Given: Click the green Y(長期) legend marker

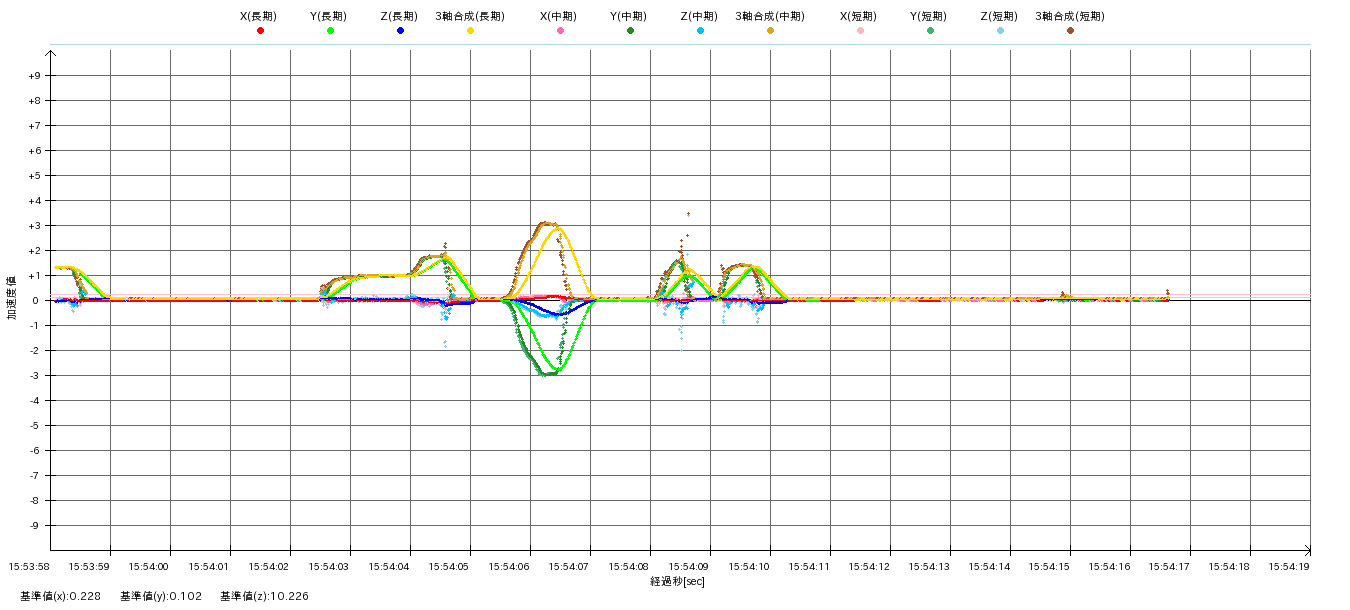Looking at the screenshot, I should pos(330,31).
